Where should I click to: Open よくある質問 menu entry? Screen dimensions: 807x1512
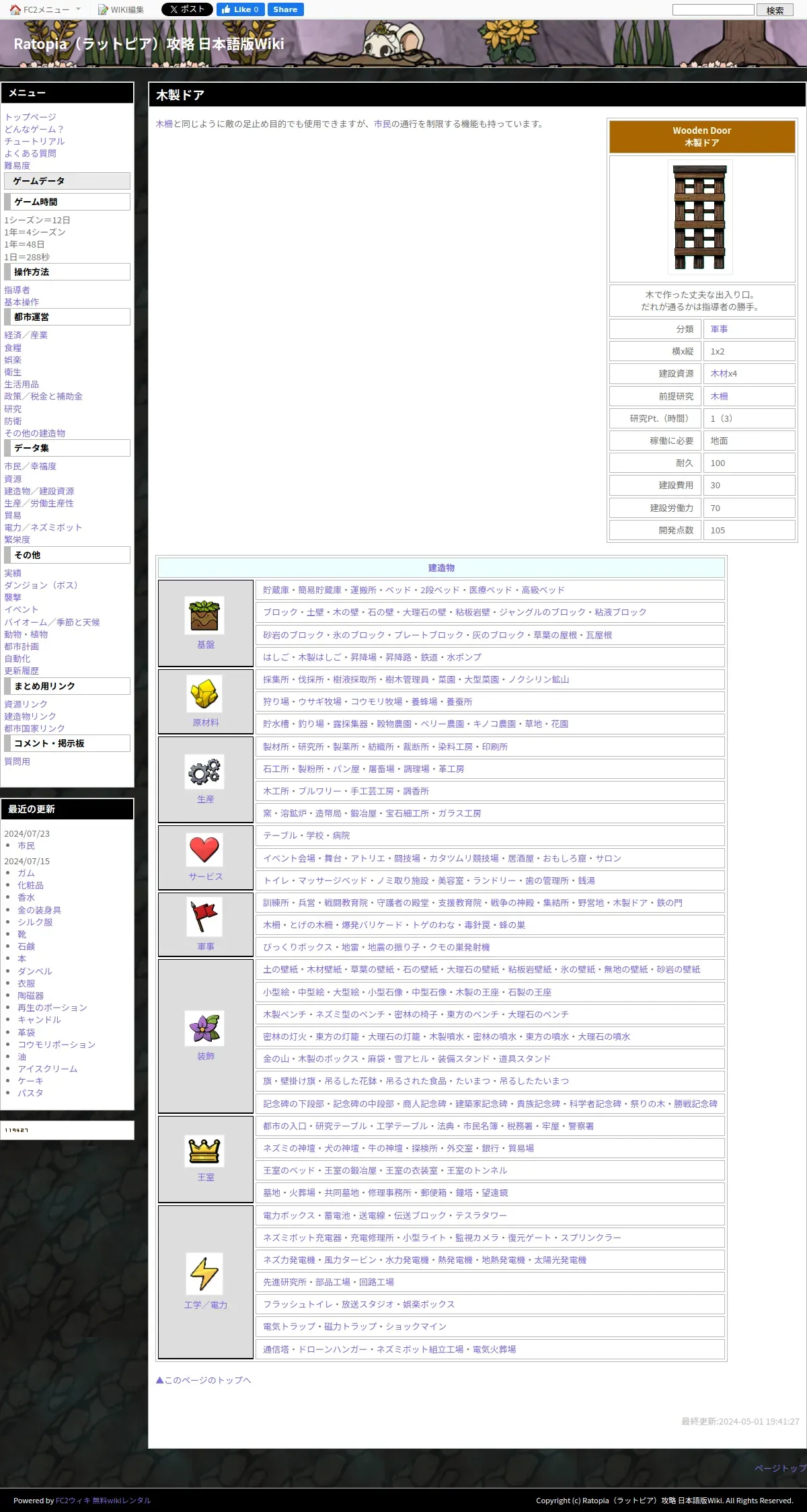pos(30,153)
